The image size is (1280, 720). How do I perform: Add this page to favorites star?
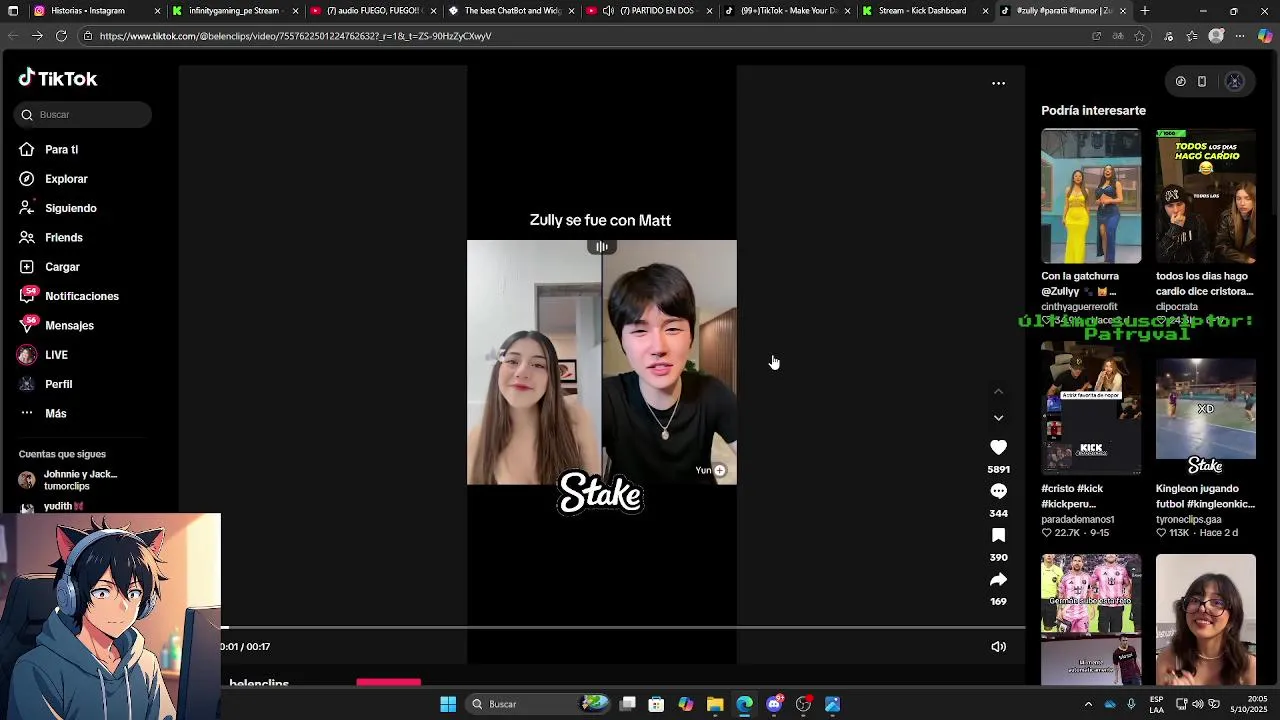[x=1139, y=36]
